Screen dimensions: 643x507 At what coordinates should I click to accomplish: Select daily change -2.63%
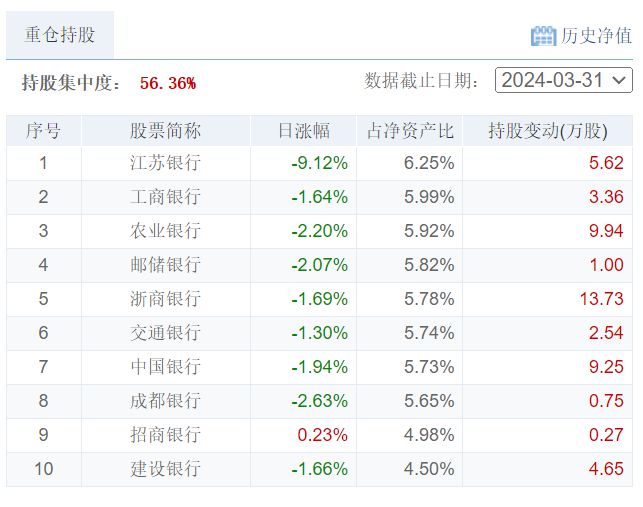319,401
